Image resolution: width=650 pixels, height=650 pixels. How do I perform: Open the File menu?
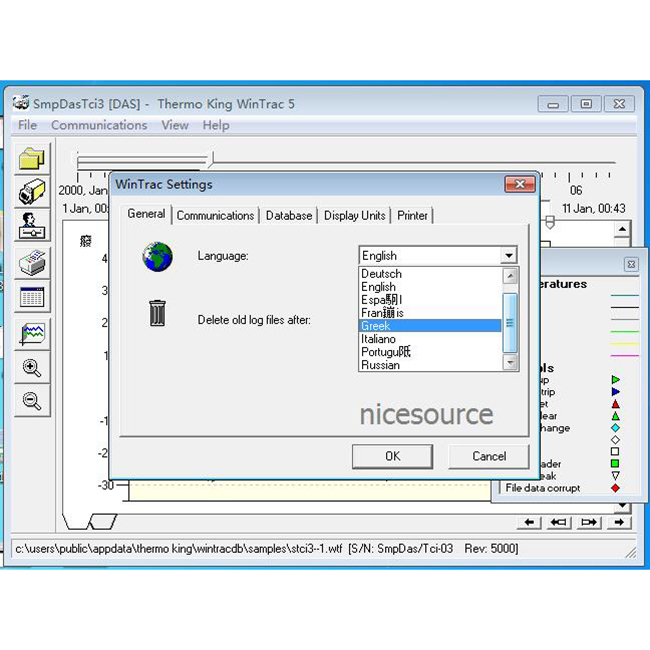coord(27,125)
